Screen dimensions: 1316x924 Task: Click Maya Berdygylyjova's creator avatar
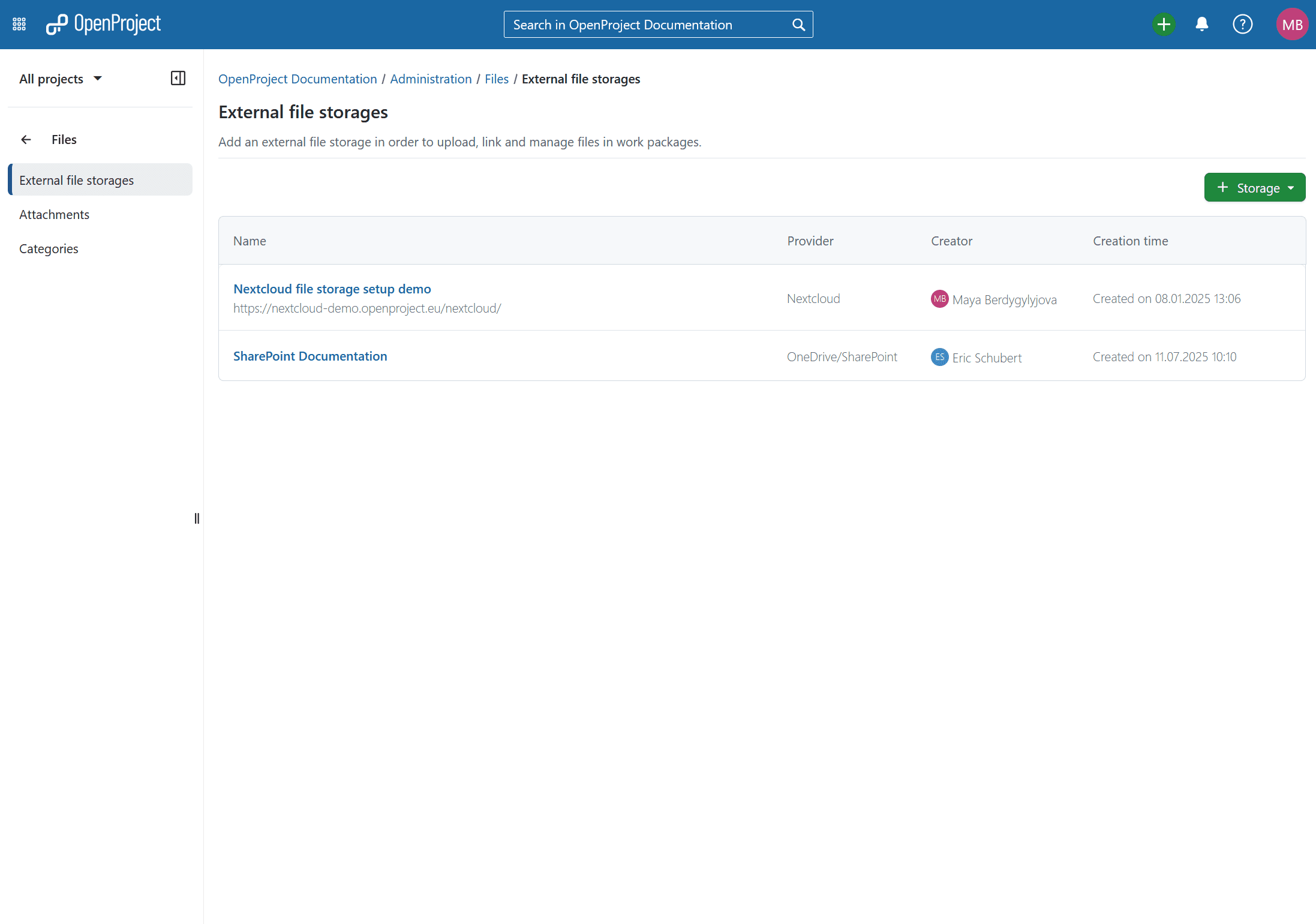click(x=939, y=299)
